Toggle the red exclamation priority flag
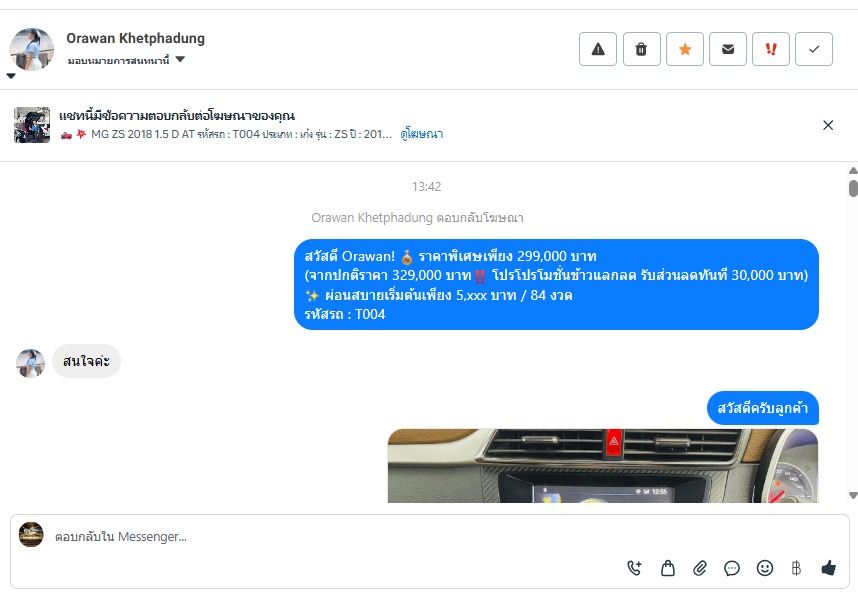The height and width of the screenshot is (599, 858). (771, 49)
